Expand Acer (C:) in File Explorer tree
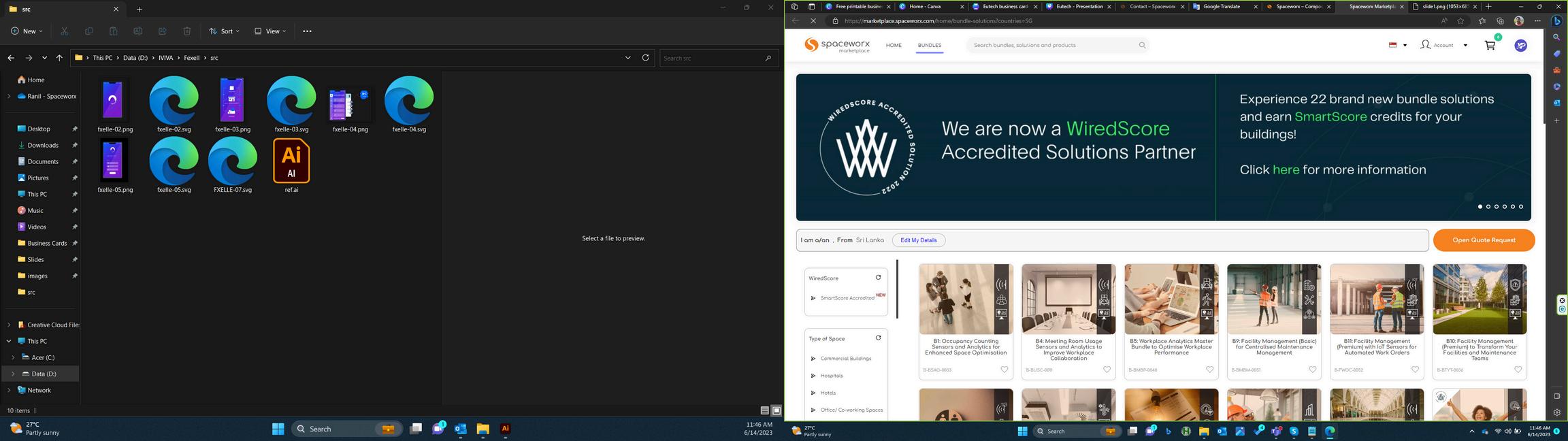This screenshot has width=1568, height=441. (13, 357)
